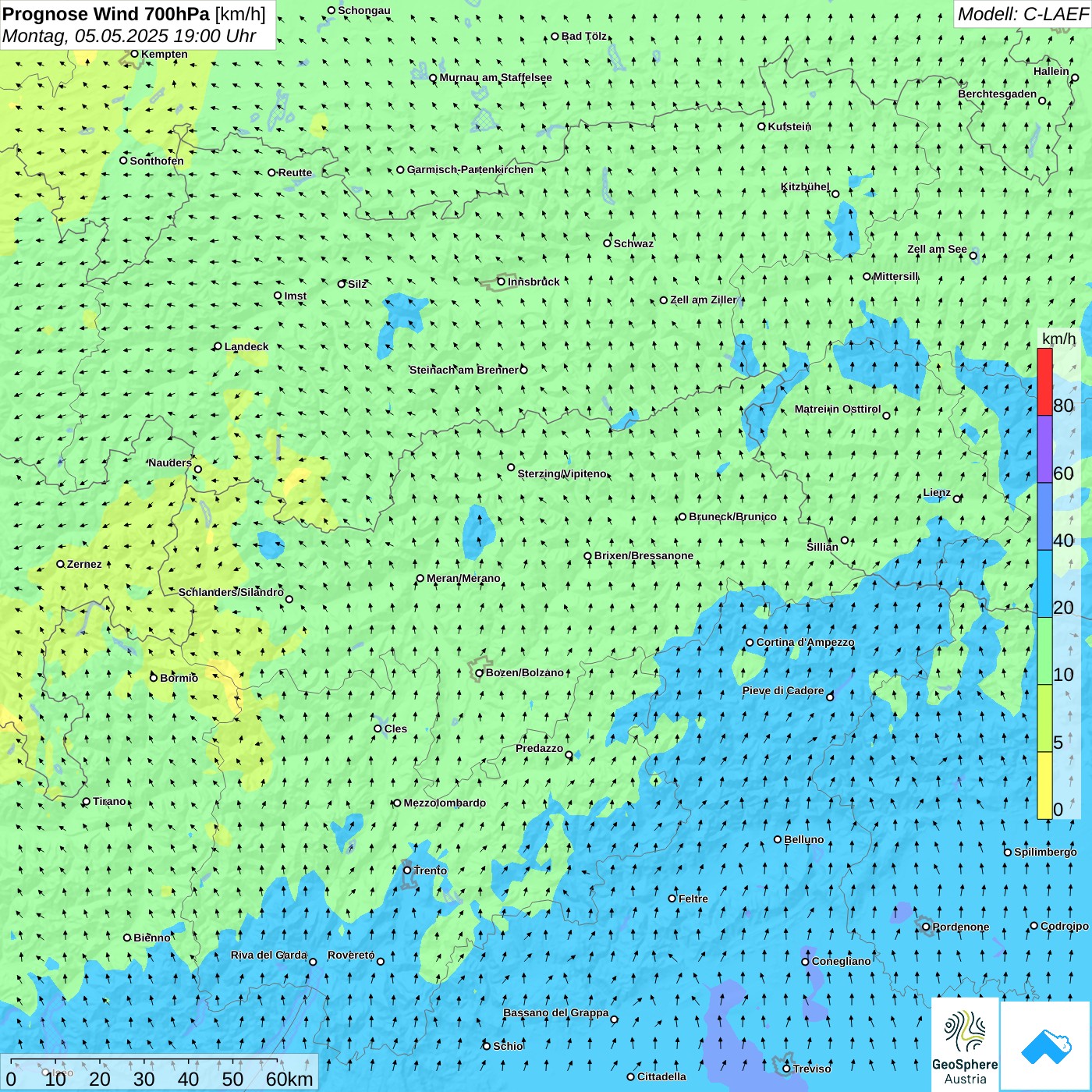Click the 'Cittadella' label

coord(661,1076)
